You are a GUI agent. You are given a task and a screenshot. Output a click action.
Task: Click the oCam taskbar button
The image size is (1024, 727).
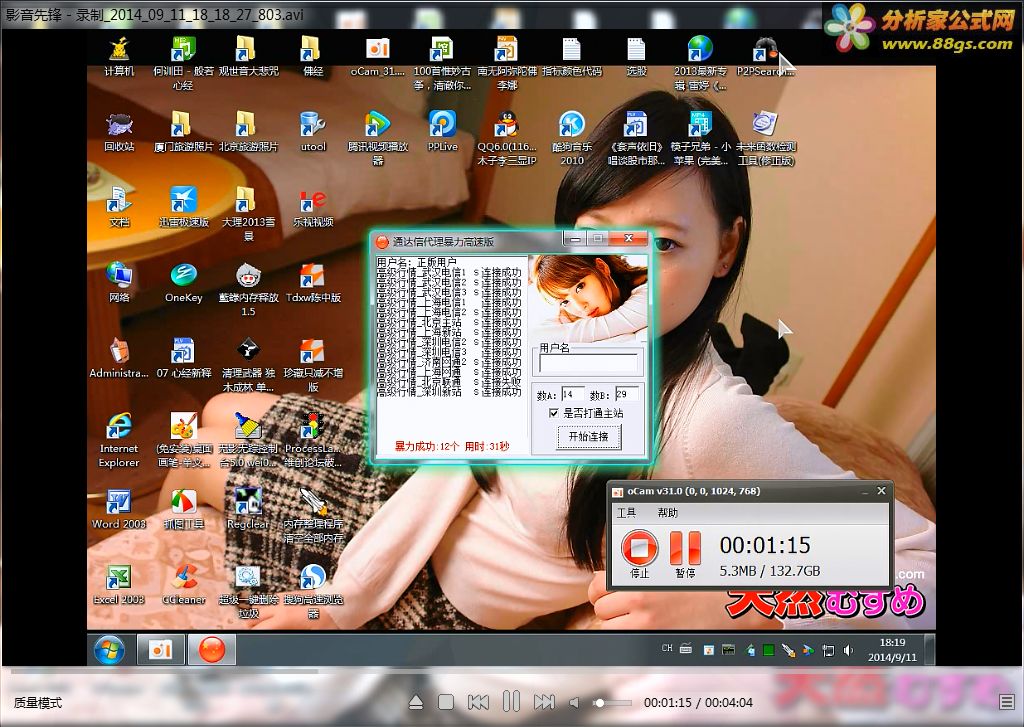(161, 650)
